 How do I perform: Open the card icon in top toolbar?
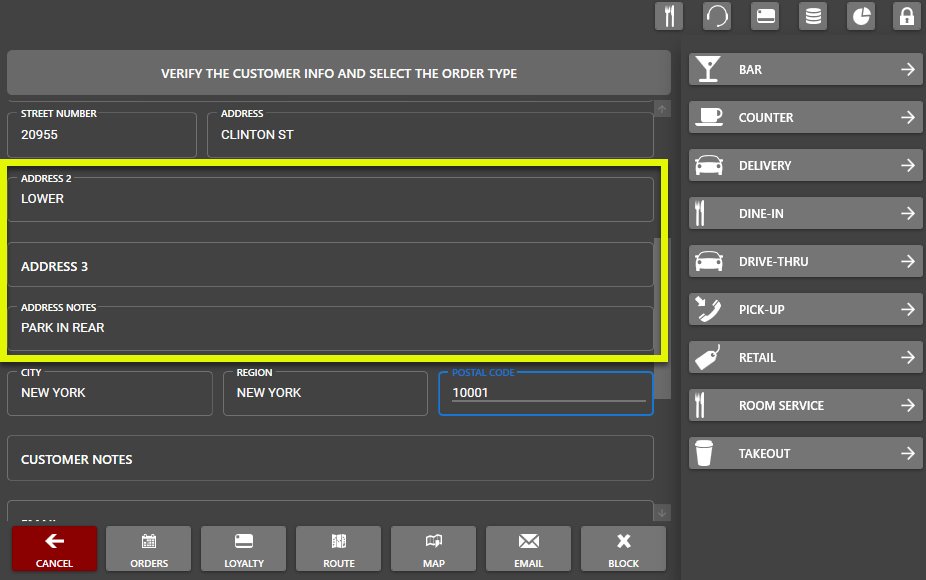point(765,16)
